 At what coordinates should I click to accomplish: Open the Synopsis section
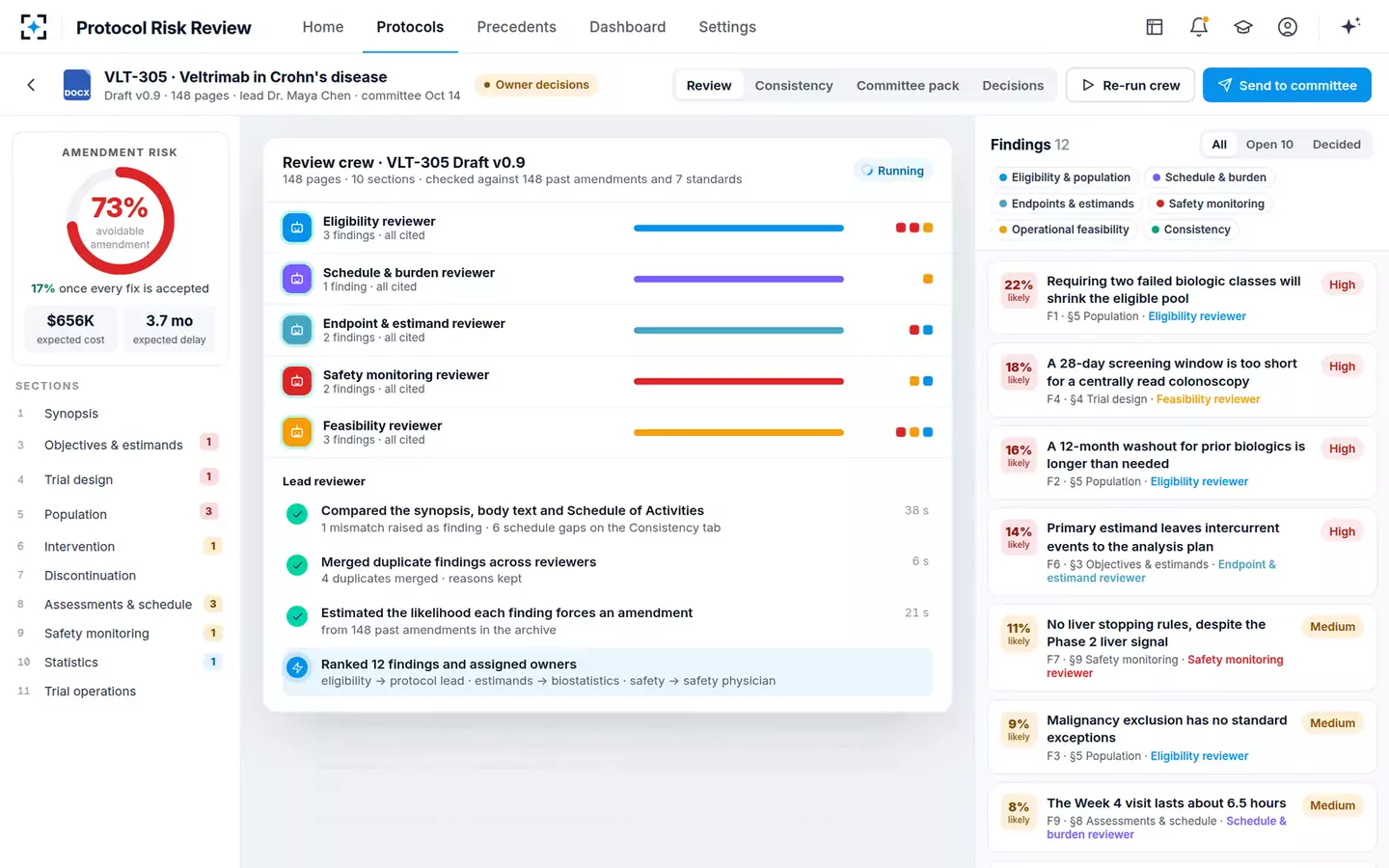click(120, 414)
